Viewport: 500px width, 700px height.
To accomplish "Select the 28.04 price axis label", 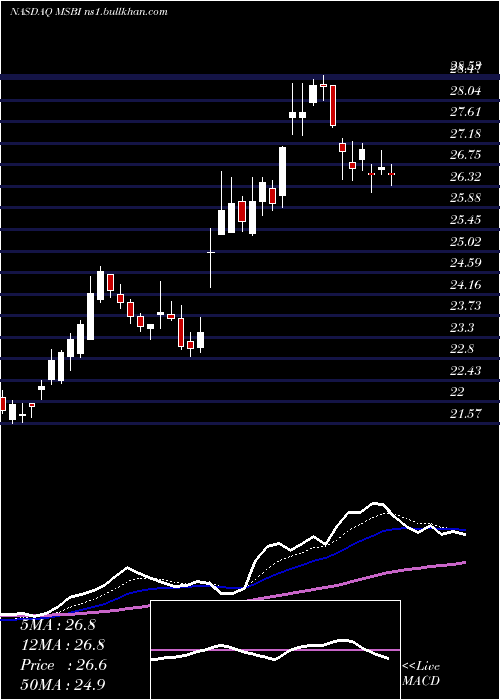I will tap(465, 91).
